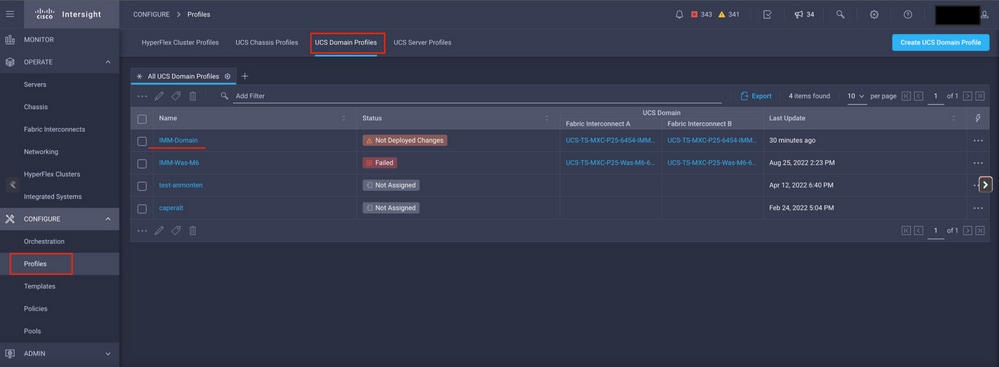Check the IMM-Domain row checkbox
This screenshot has width=999, height=367.
pos(142,141)
